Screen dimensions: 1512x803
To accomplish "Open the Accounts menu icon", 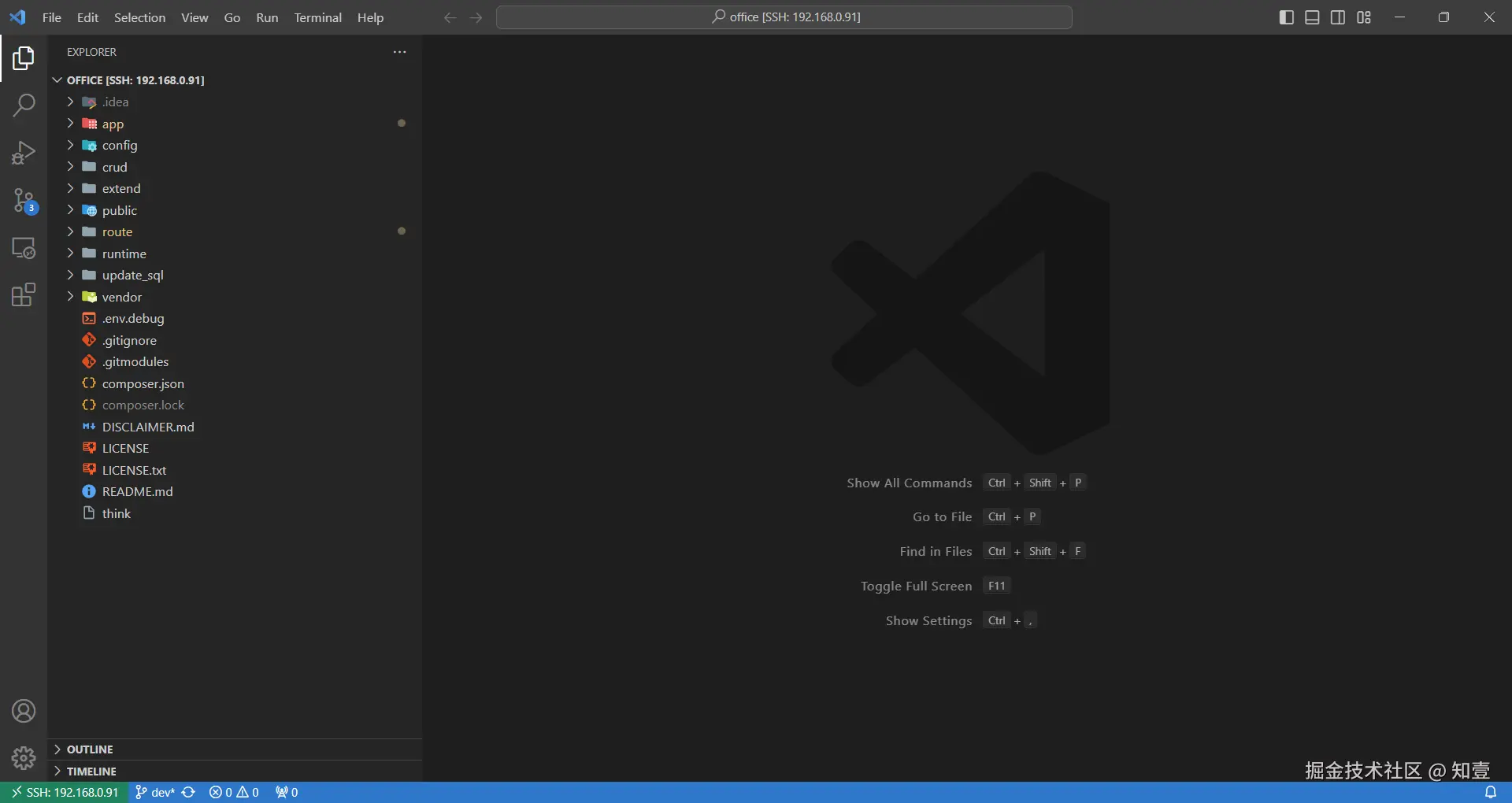I will point(24,711).
